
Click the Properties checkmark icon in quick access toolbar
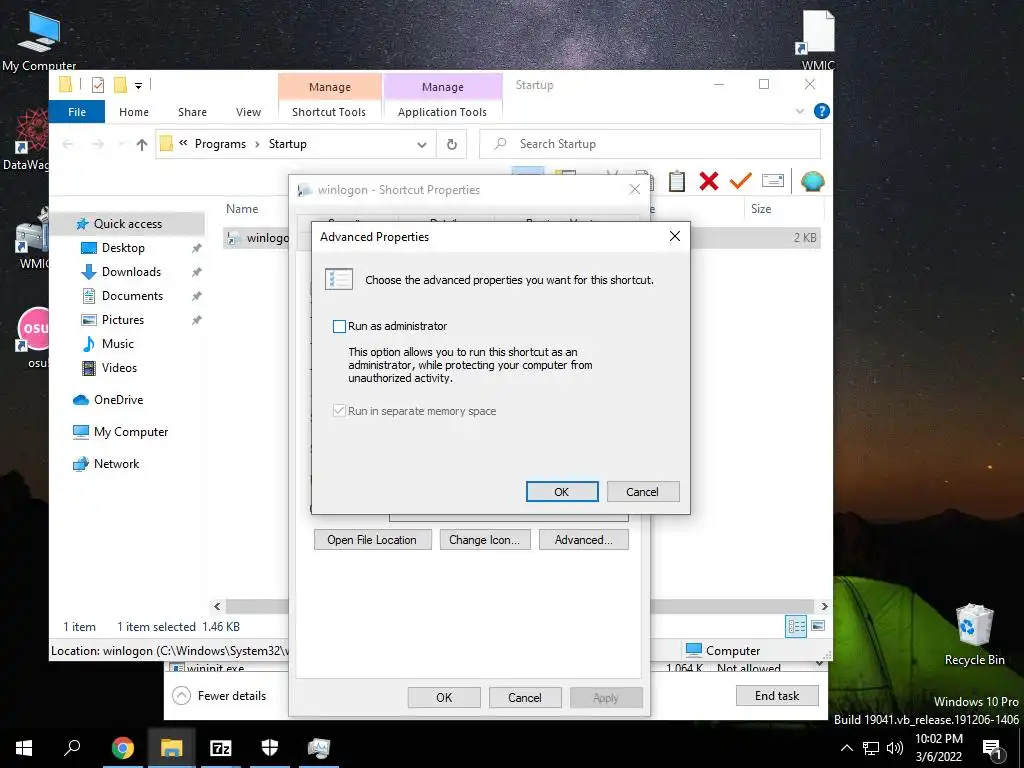pyautogui.click(x=98, y=85)
